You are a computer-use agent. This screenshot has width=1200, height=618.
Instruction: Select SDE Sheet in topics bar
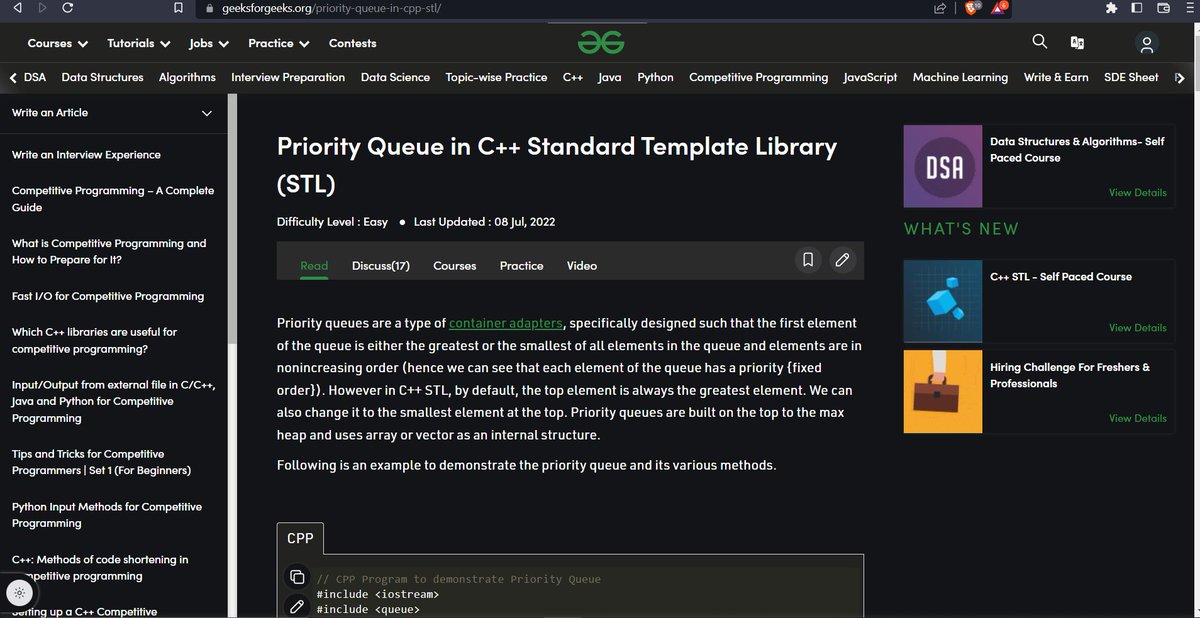(x=1131, y=77)
